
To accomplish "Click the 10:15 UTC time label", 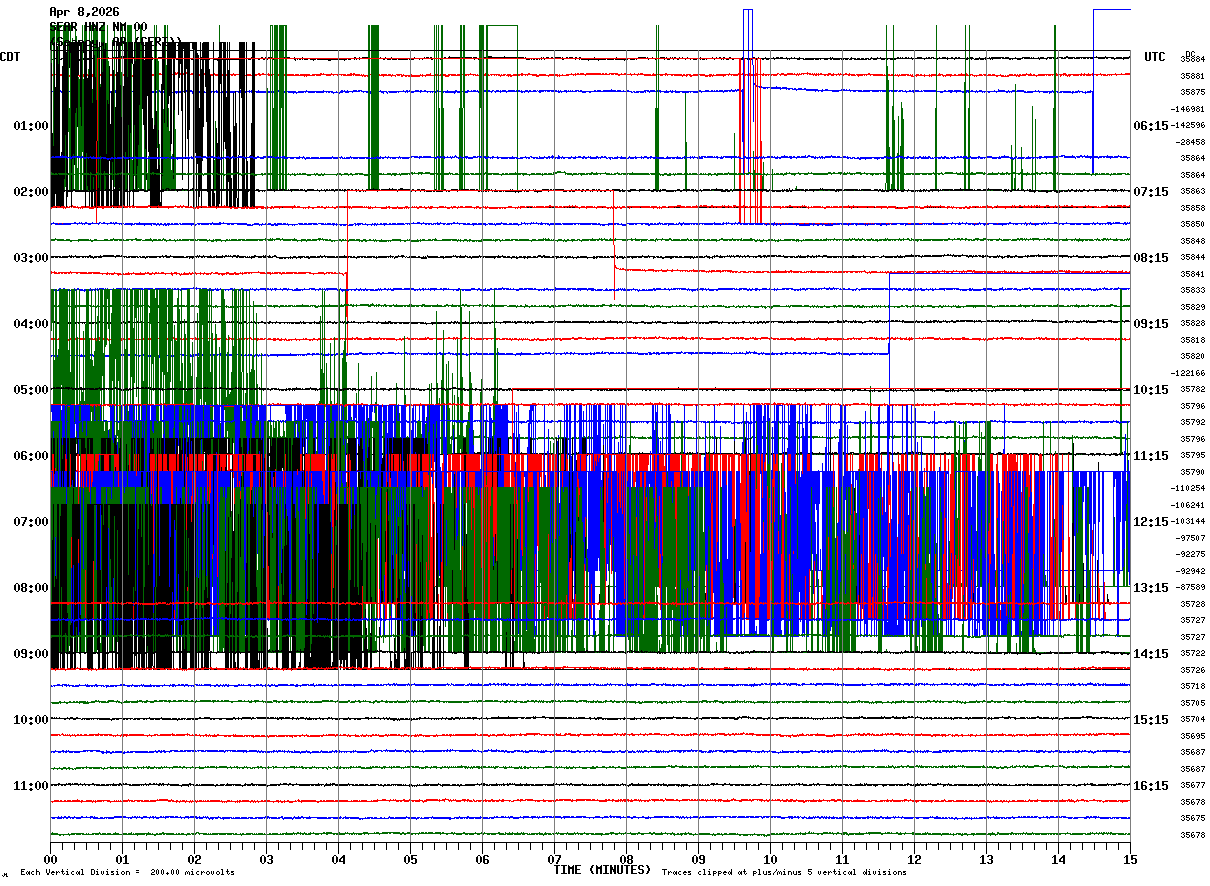I will pos(1150,390).
